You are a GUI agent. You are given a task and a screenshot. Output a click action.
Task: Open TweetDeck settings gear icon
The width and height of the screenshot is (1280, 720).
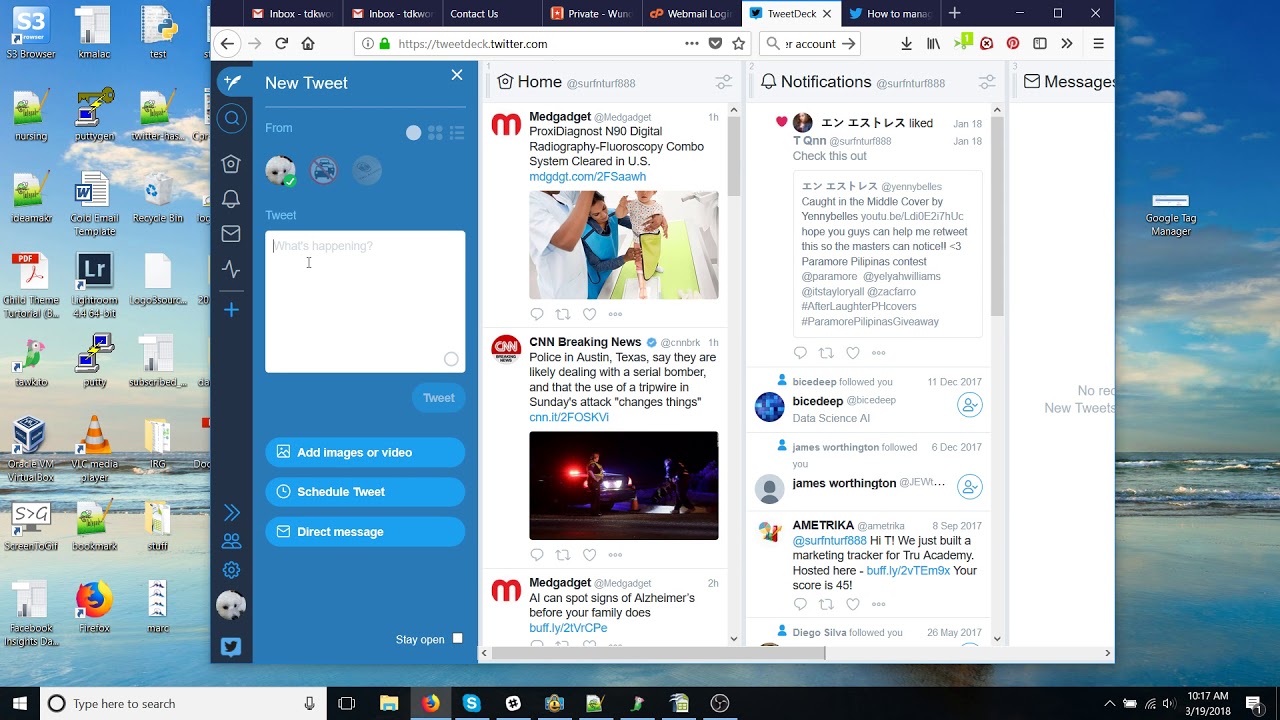coord(231,570)
